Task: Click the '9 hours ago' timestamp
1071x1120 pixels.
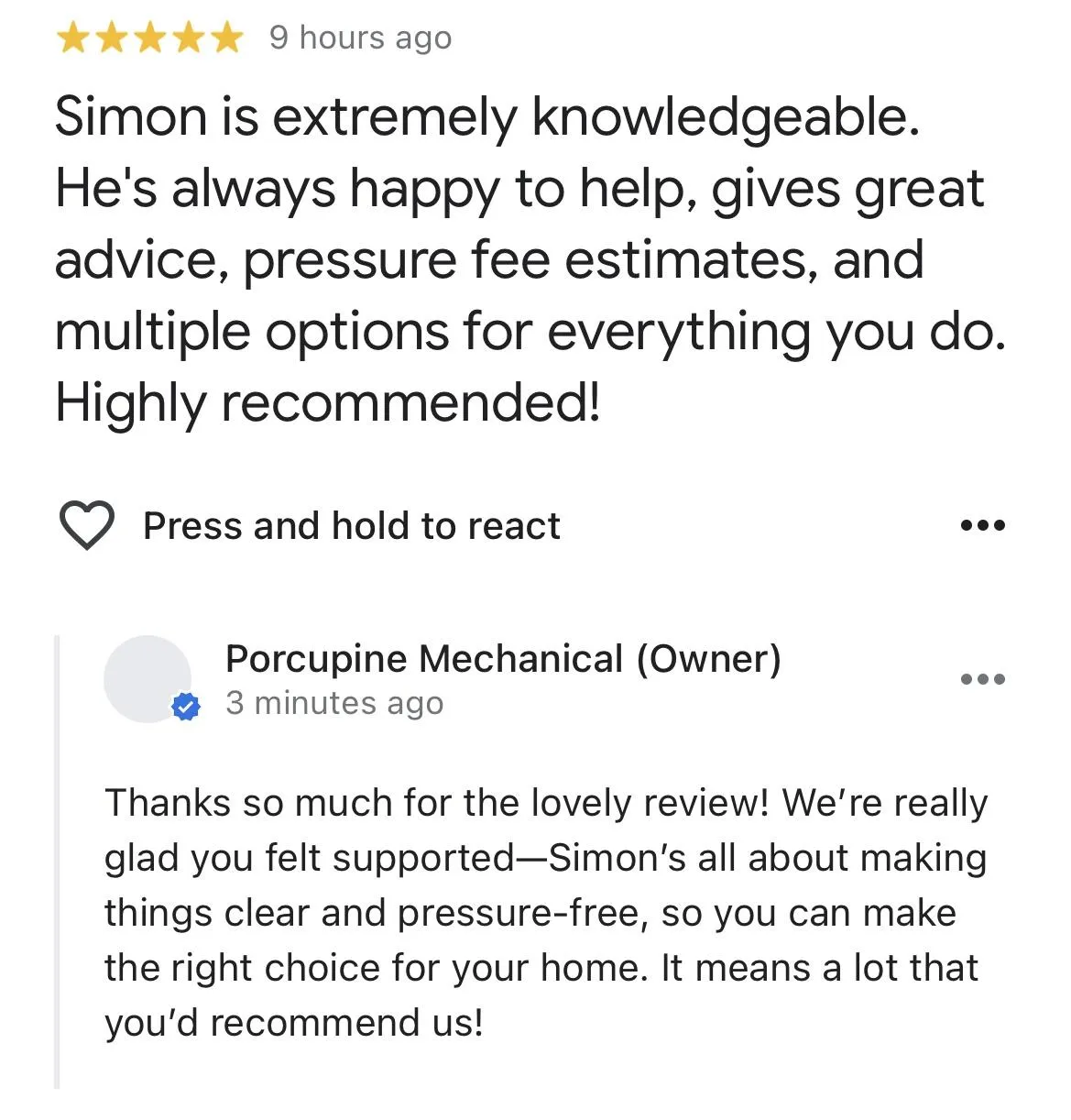Action: (x=360, y=38)
